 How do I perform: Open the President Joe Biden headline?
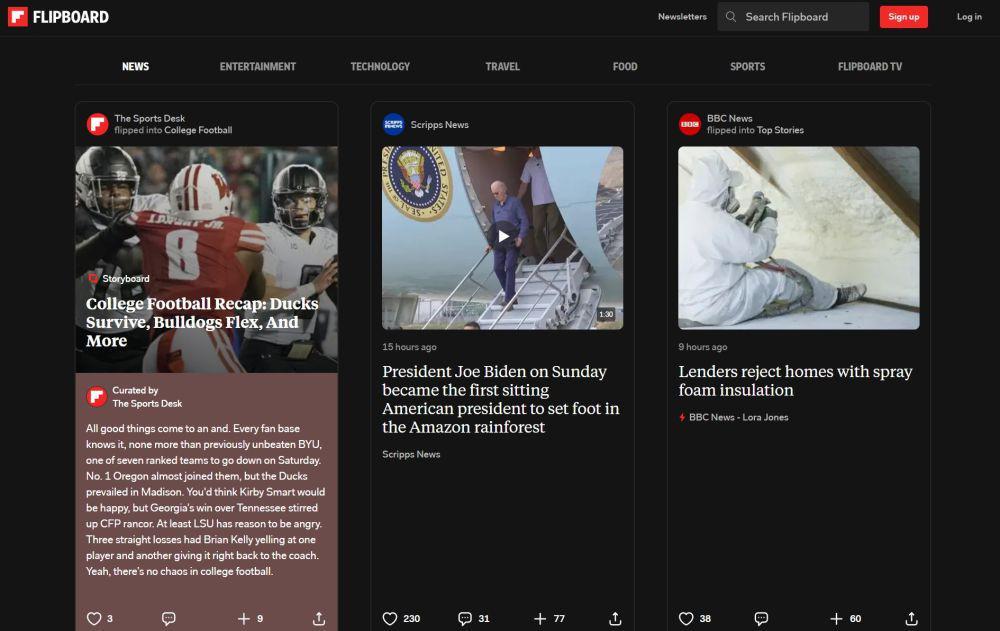click(501, 399)
